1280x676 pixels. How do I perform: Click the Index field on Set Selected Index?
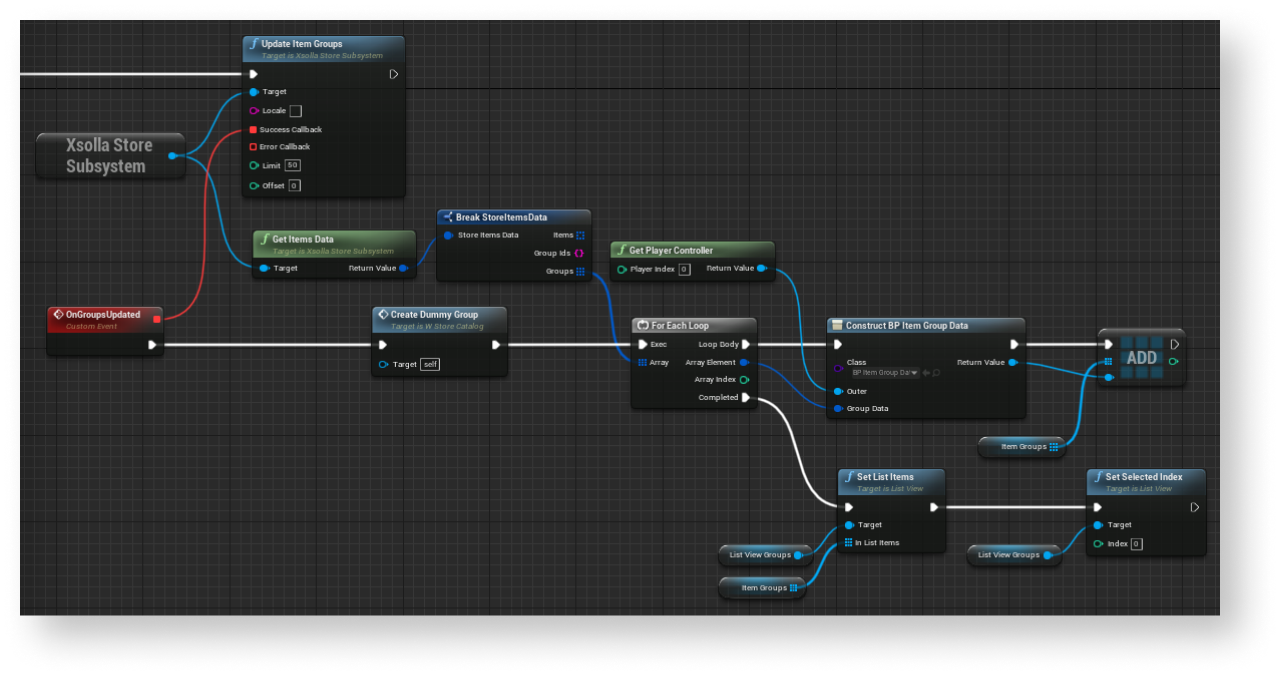[x=1136, y=544]
